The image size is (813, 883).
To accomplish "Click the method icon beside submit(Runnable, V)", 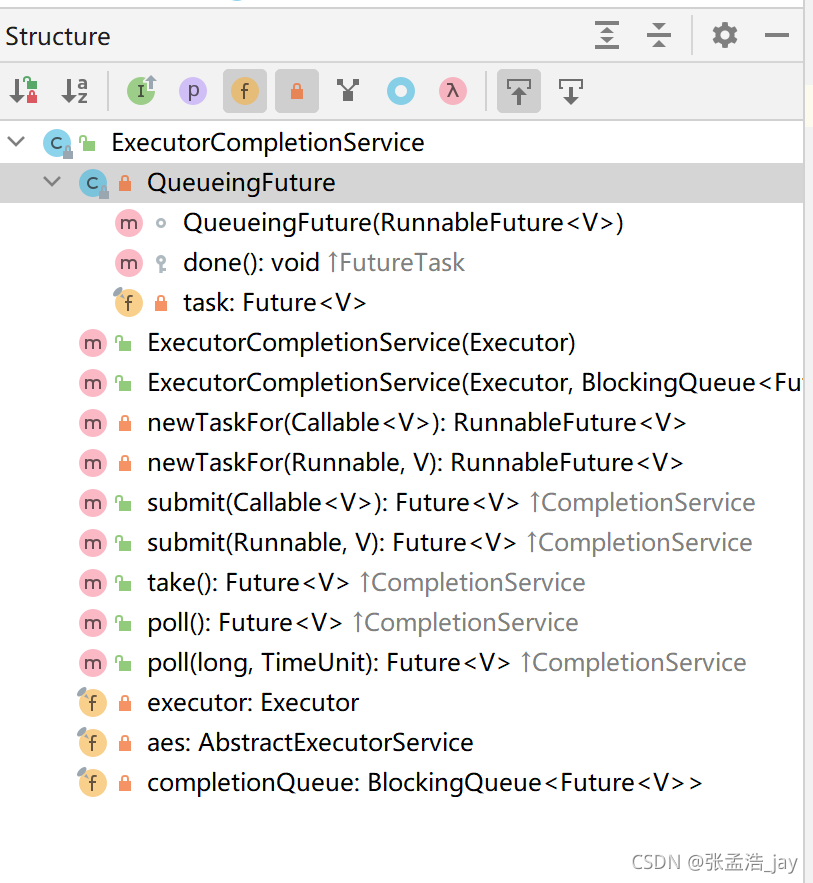I will point(93,543).
